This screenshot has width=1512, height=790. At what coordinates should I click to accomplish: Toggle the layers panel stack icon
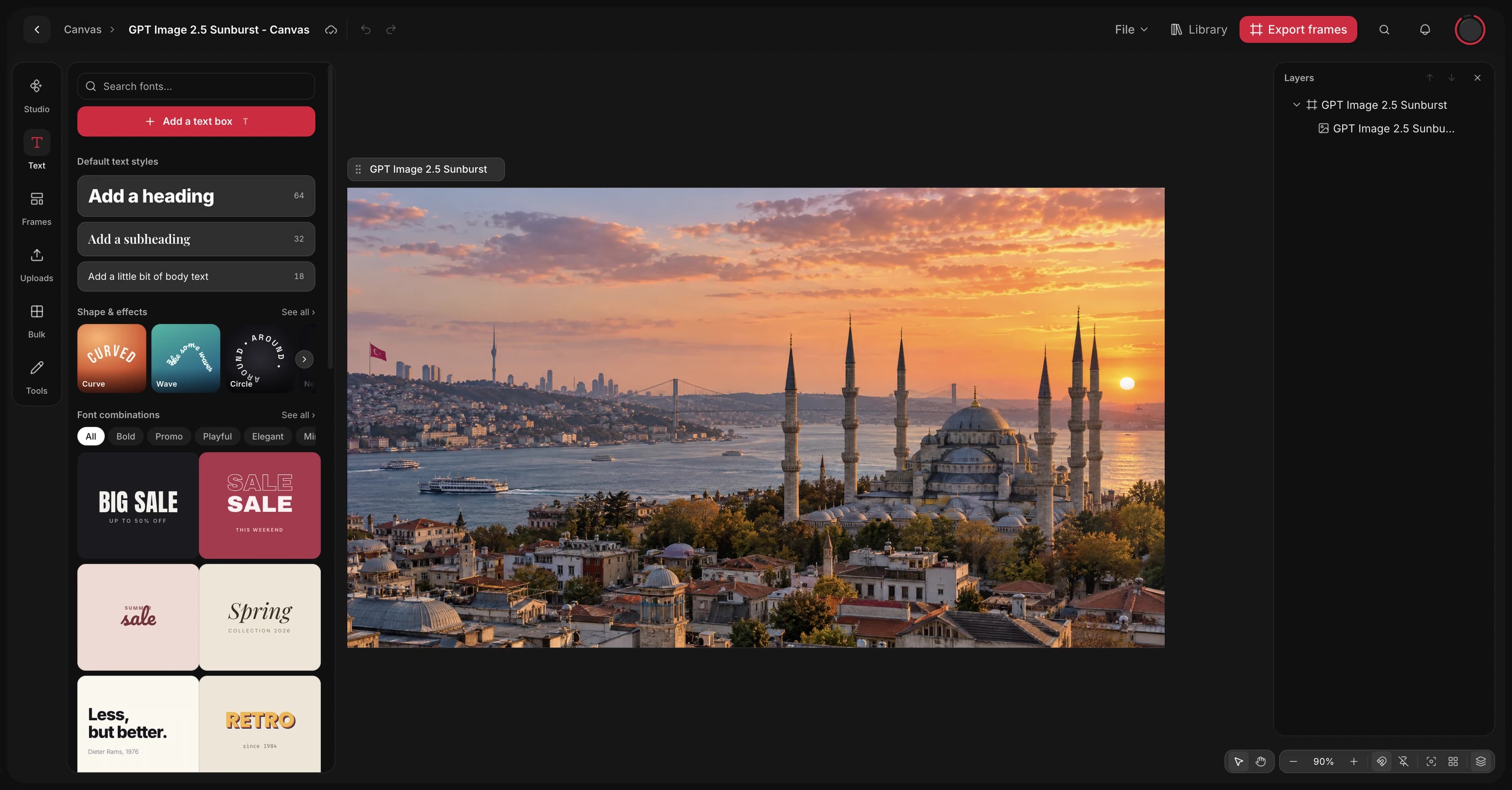click(1481, 761)
